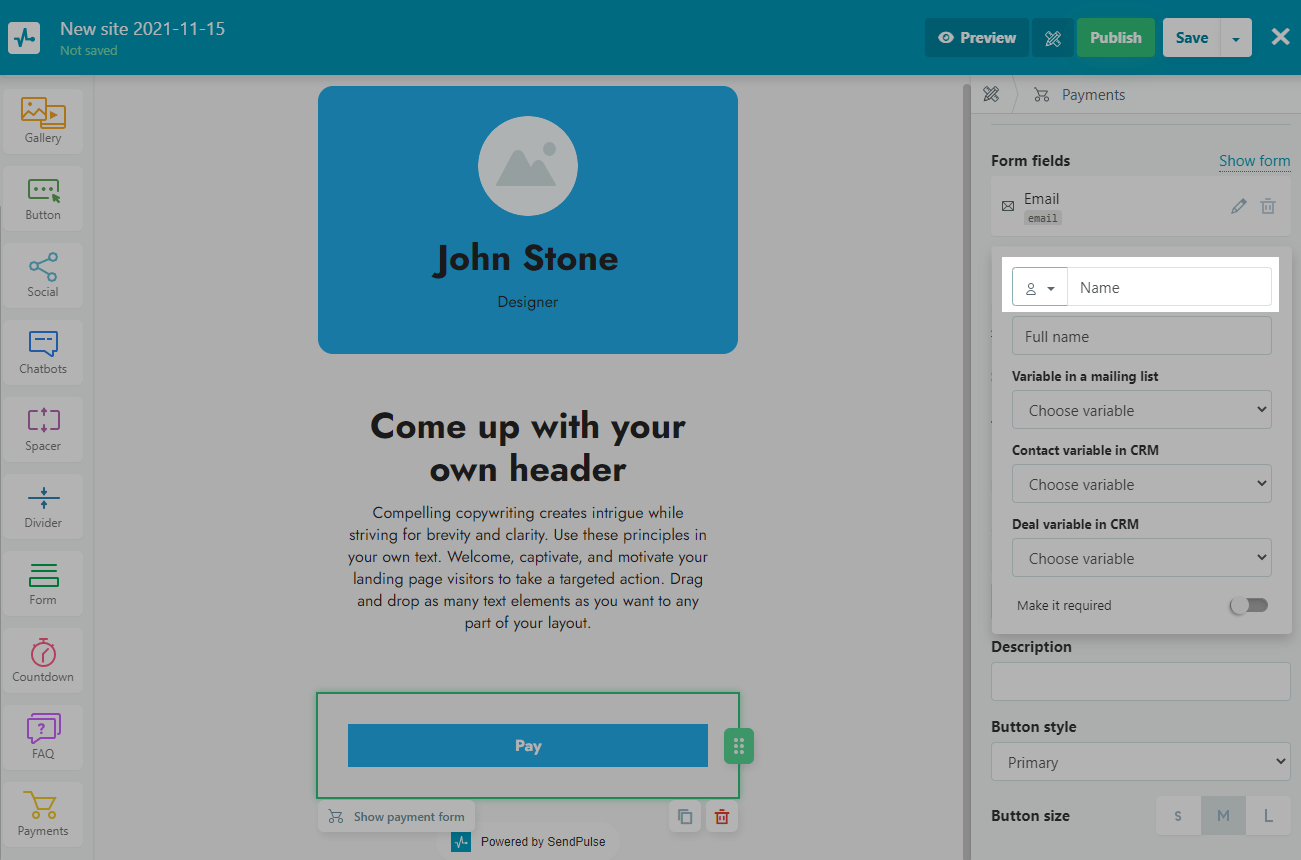The width and height of the screenshot is (1301, 860).
Task: Click the Payments cart widget
Action: [43, 814]
